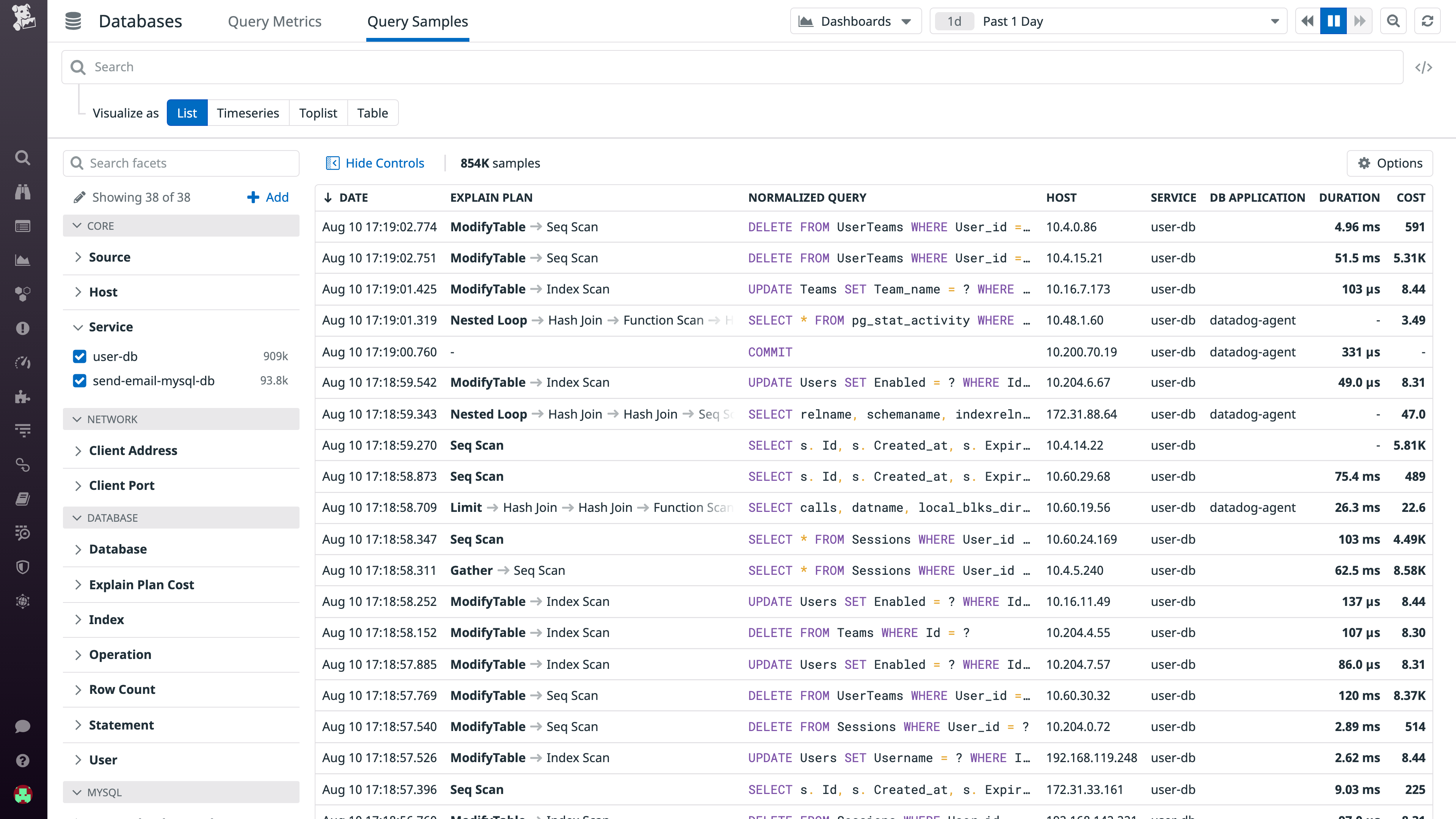
Task: Open the Security shield icon in sidebar
Action: click(23, 567)
